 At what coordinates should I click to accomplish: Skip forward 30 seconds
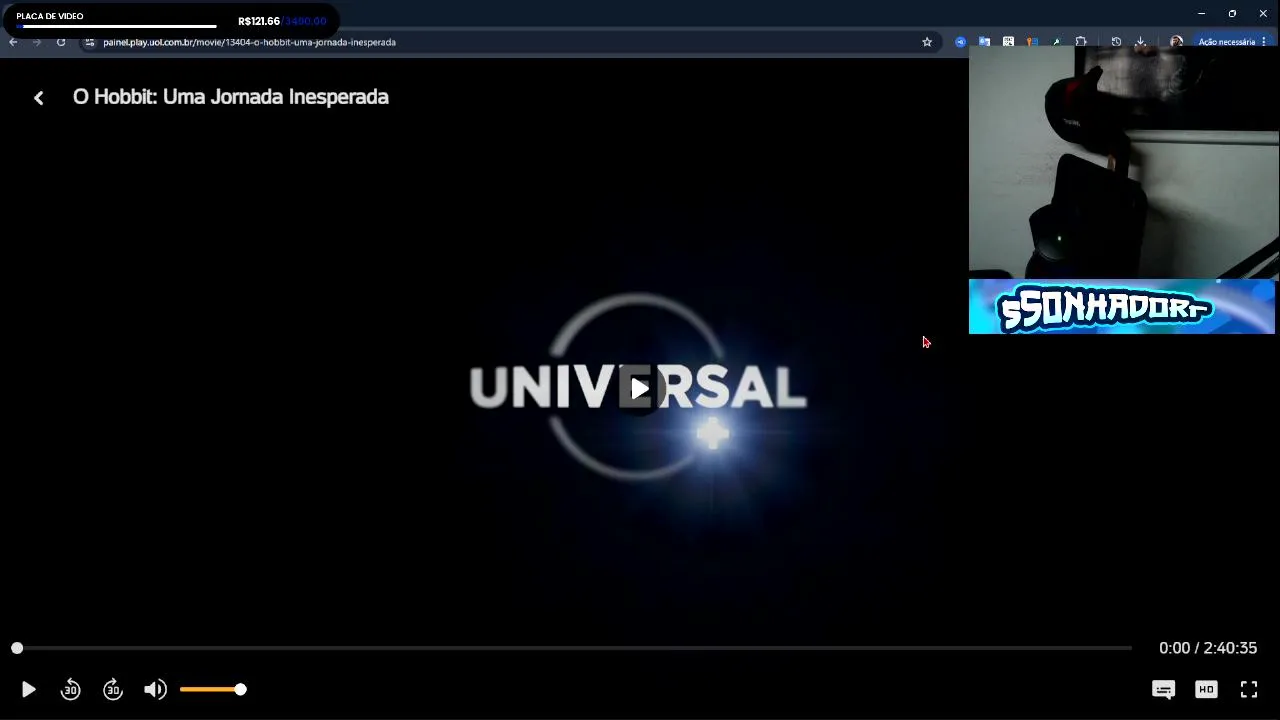[113, 689]
